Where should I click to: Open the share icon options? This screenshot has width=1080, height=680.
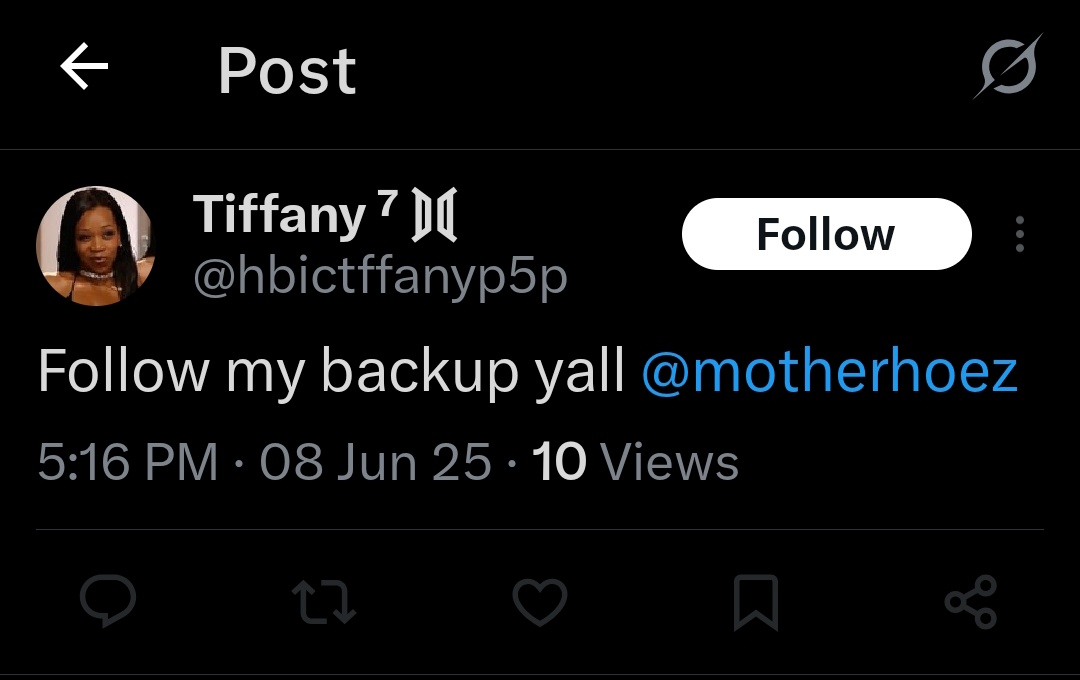971,601
